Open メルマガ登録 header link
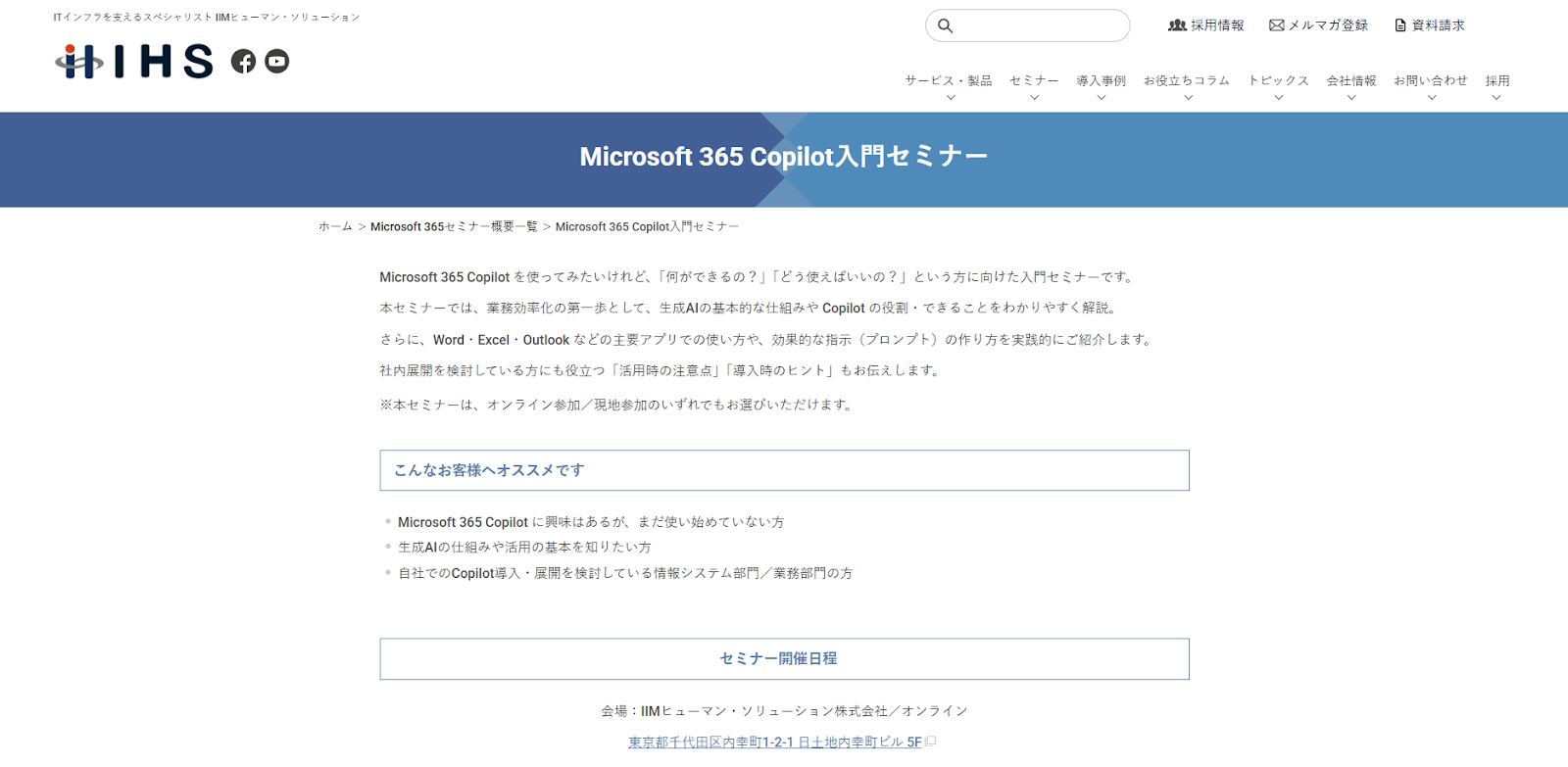 (x=1318, y=25)
